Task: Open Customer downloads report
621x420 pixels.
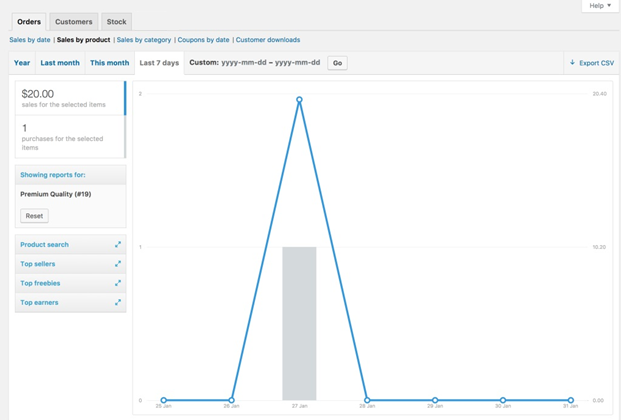Action: coord(268,40)
